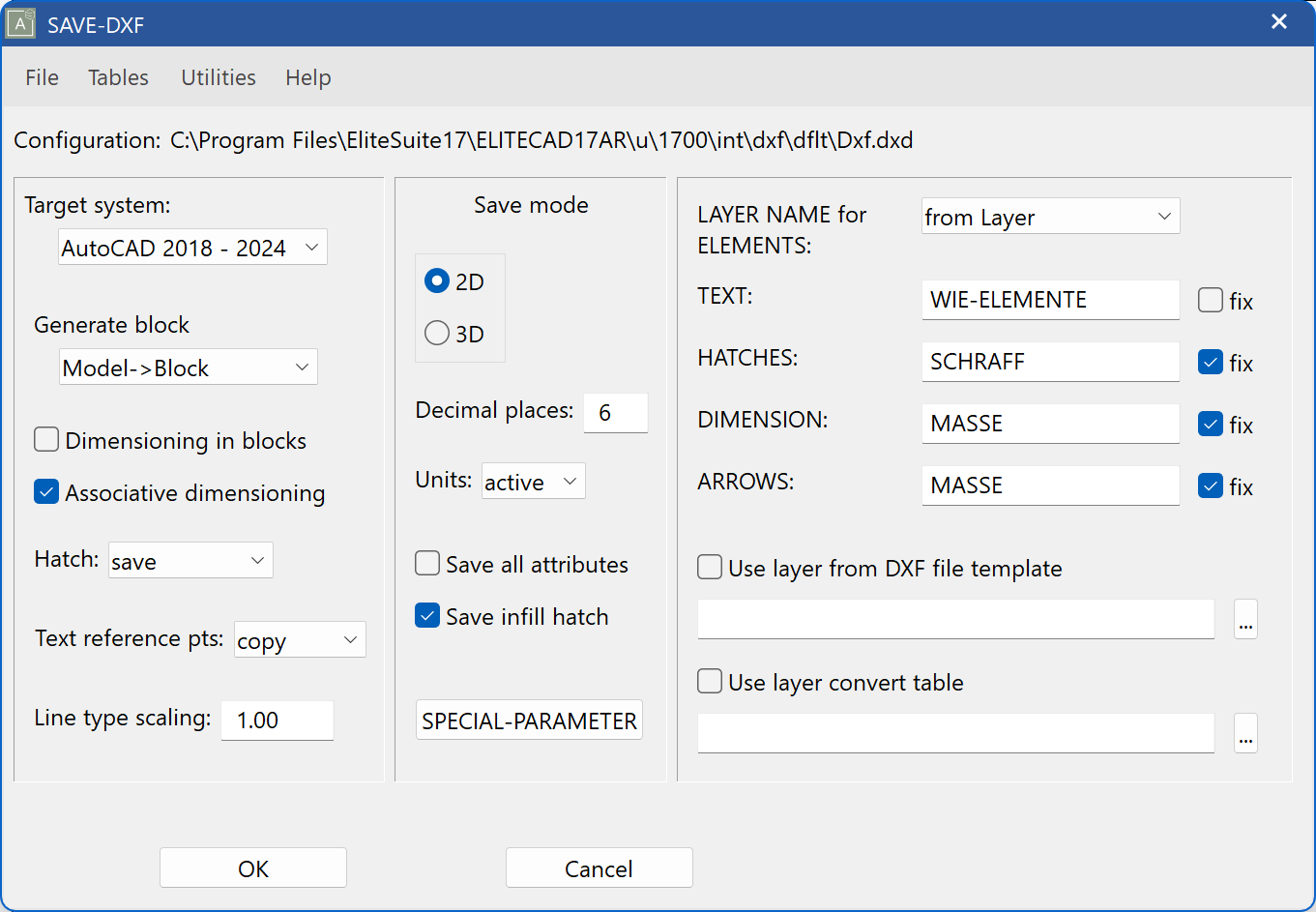Click the SAVE-DXF application icon
The height and width of the screenshot is (912, 1316).
[23, 21]
